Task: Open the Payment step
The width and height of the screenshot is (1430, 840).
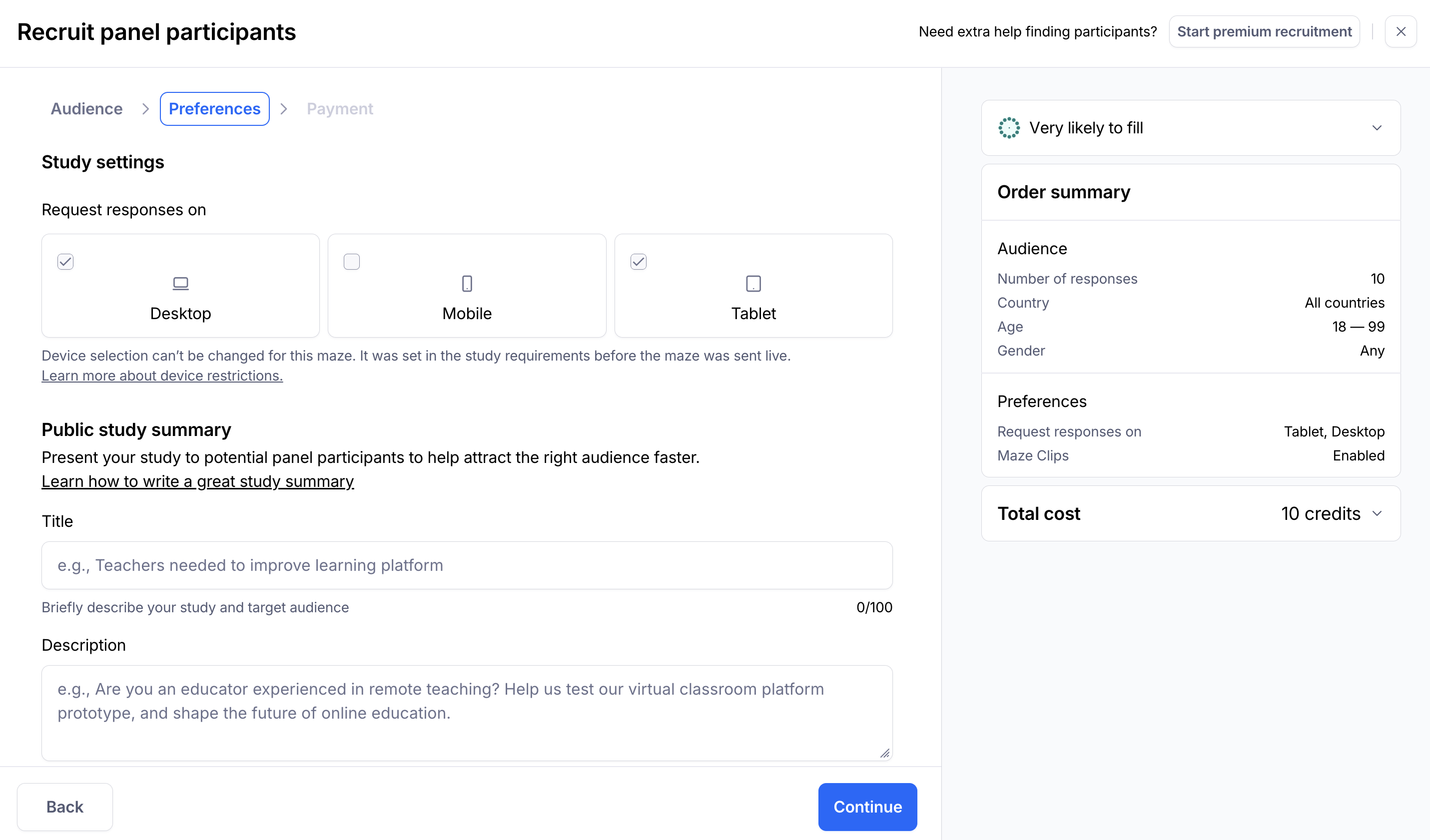Action: pos(340,109)
